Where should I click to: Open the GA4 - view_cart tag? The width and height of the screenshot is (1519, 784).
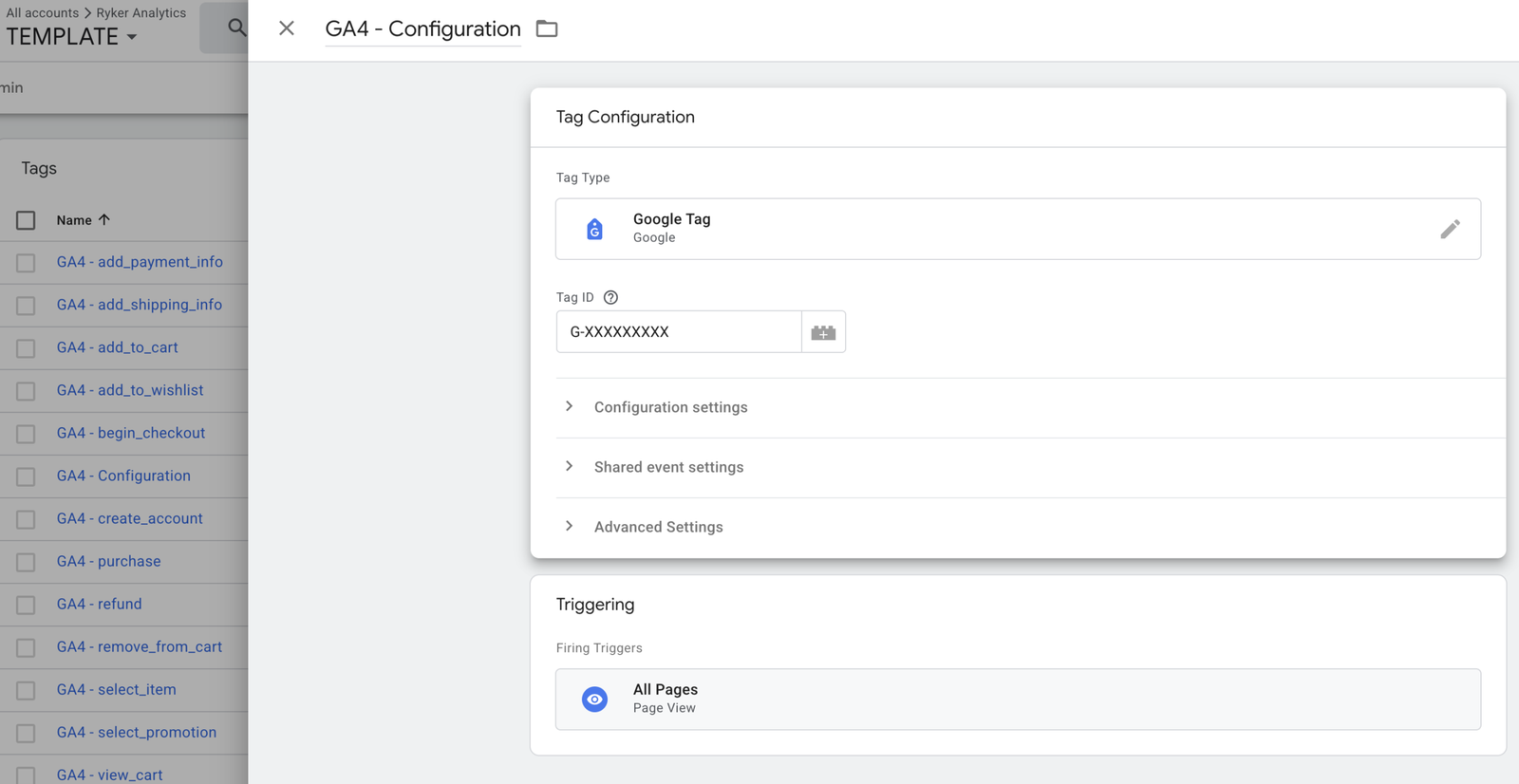click(x=109, y=775)
